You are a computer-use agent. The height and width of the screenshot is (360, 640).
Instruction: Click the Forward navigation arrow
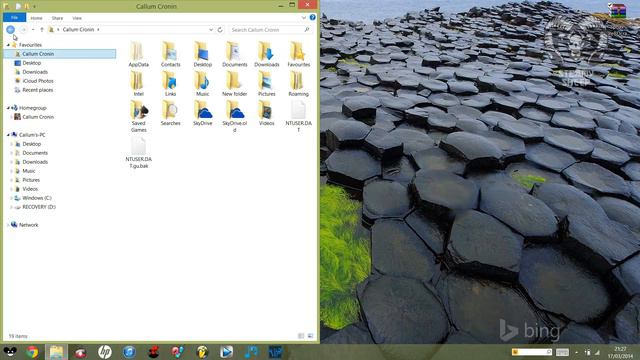(x=23, y=29)
